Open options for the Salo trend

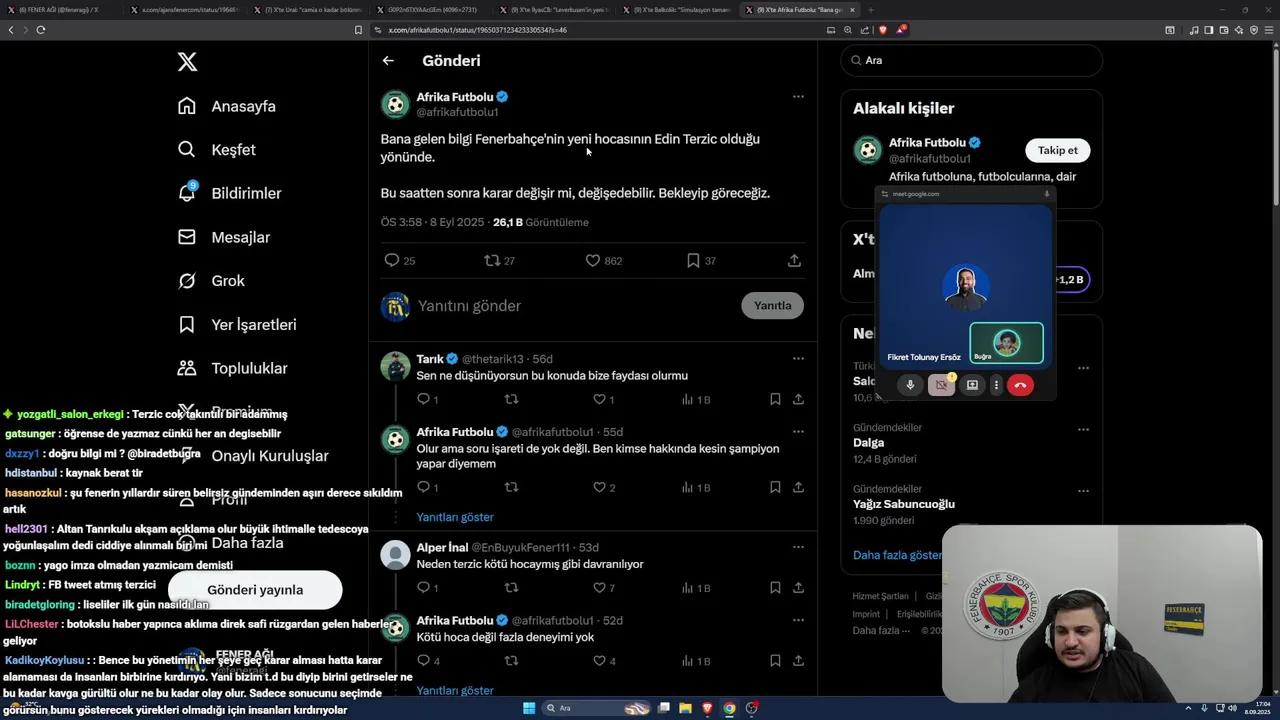click(x=1083, y=369)
